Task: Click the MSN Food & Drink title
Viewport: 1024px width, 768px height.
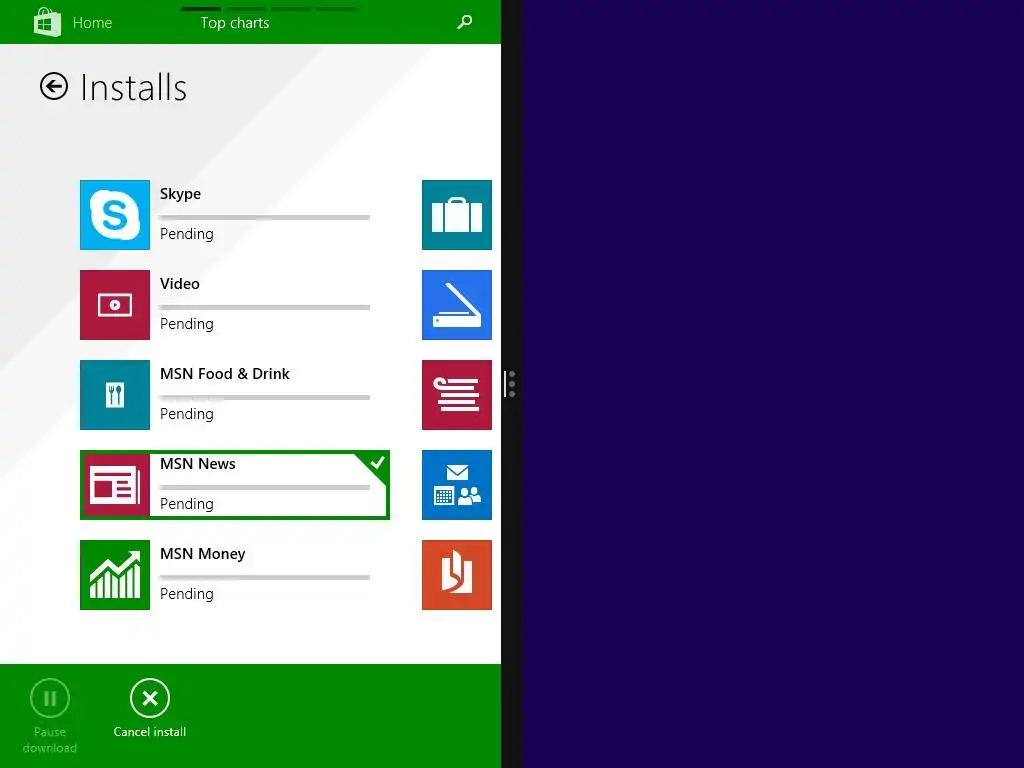Action: [225, 374]
